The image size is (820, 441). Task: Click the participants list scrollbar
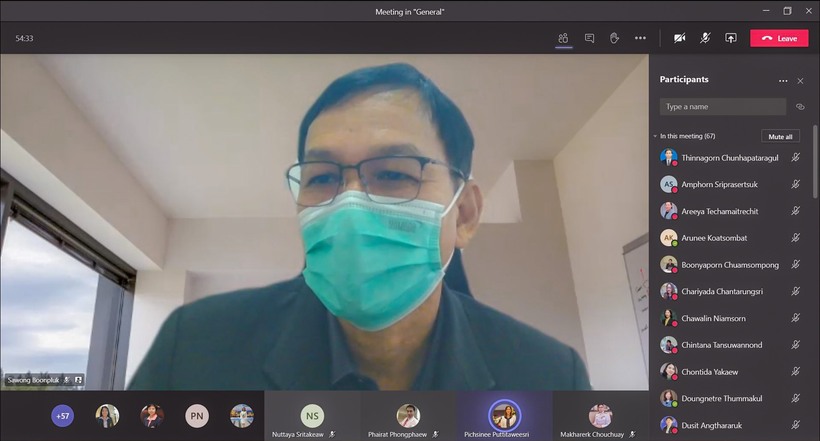(815, 162)
